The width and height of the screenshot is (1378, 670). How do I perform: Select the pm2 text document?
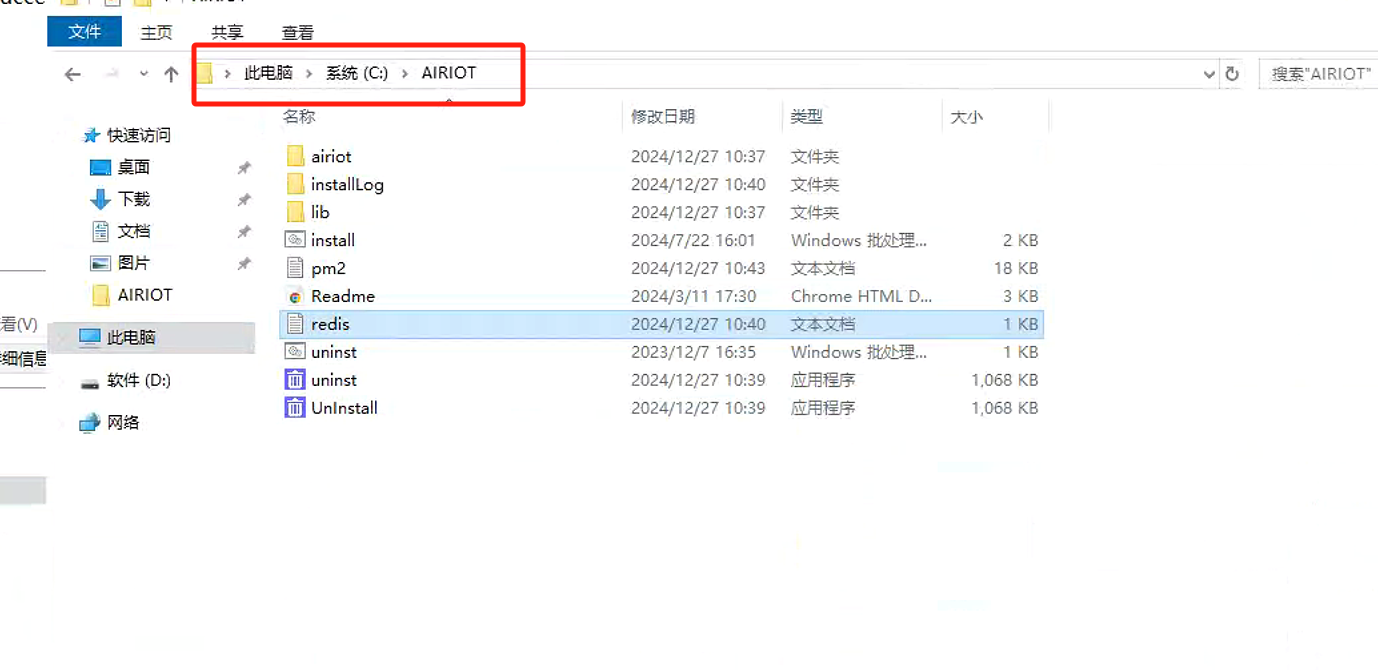330,268
